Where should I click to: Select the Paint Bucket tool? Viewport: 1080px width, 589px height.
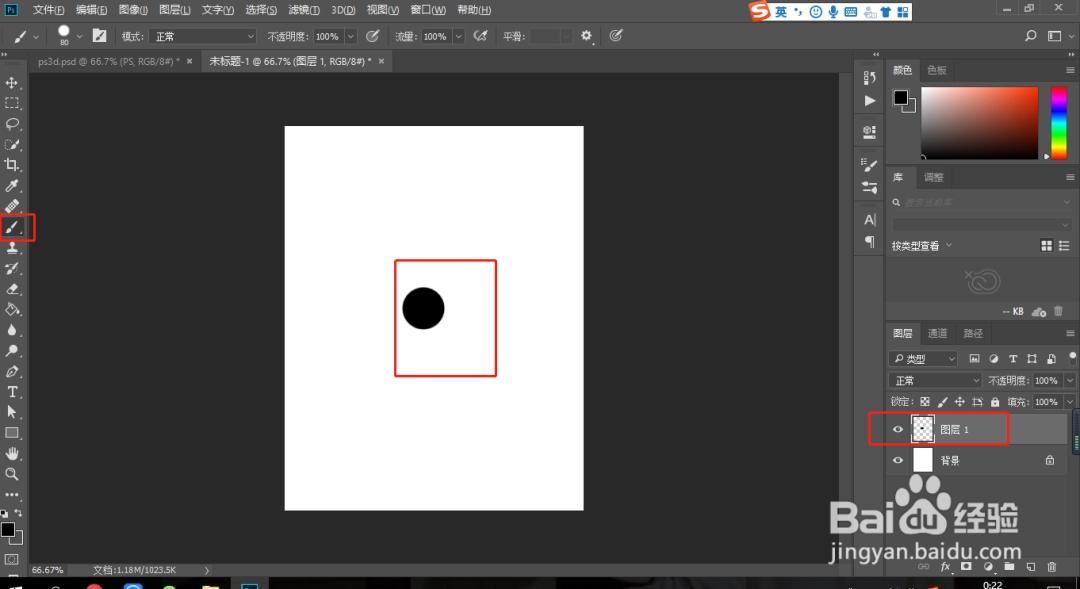coord(12,309)
